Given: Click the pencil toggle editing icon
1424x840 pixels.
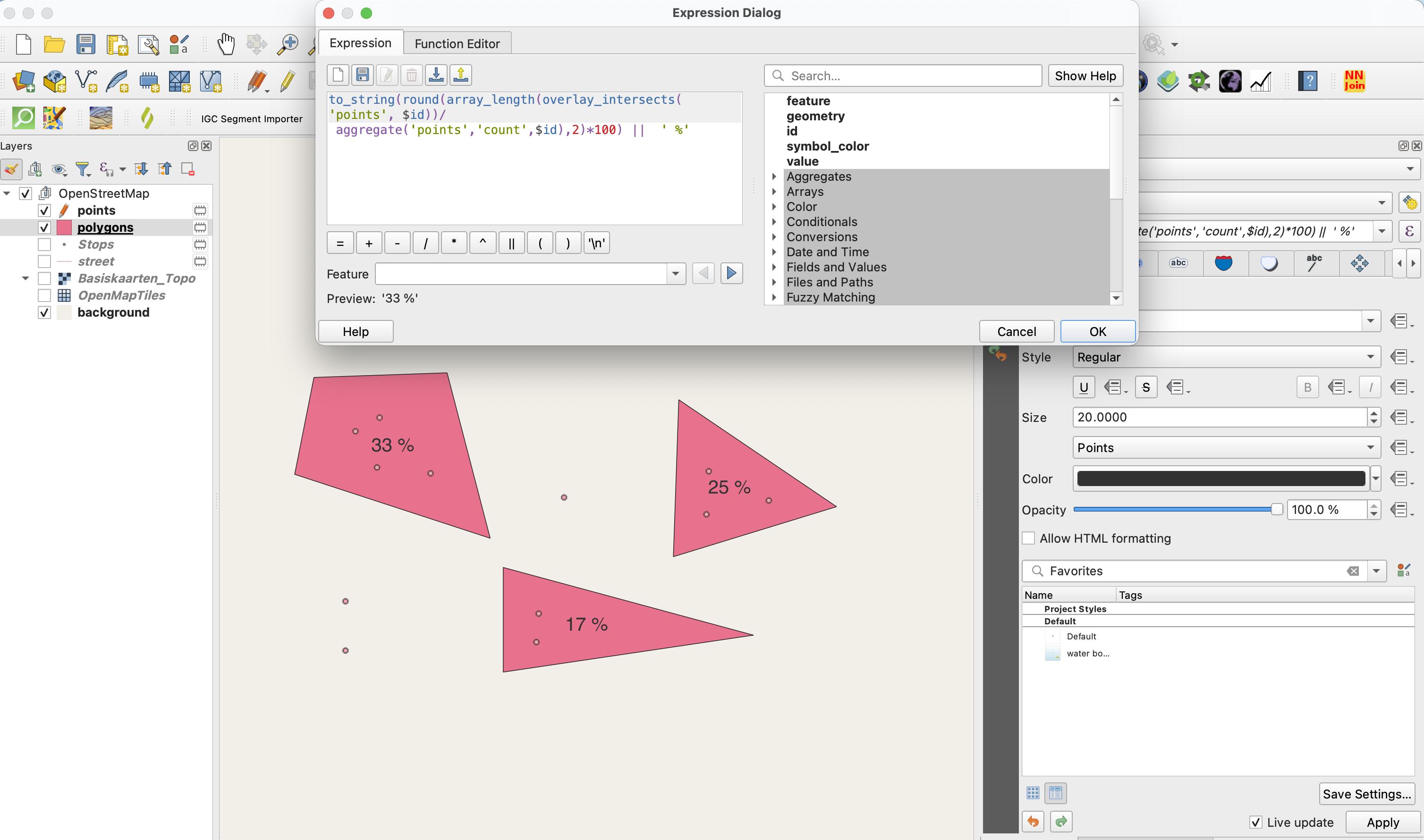Looking at the screenshot, I should (x=287, y=81).
